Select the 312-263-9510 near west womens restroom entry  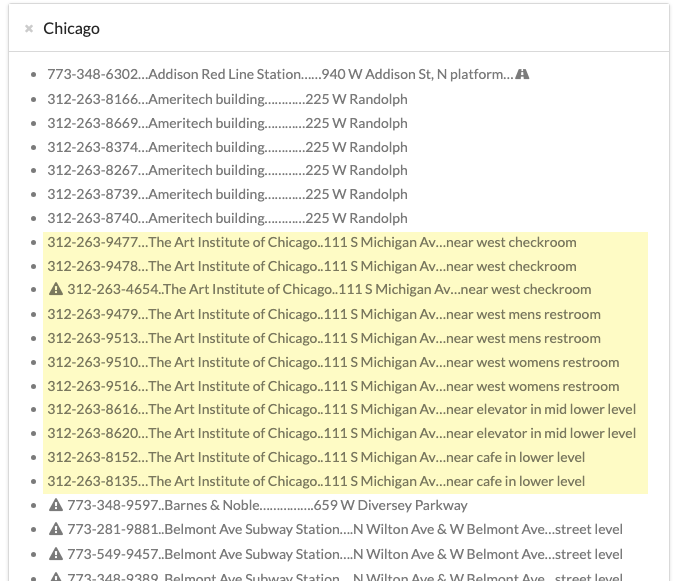pos(333,362)
